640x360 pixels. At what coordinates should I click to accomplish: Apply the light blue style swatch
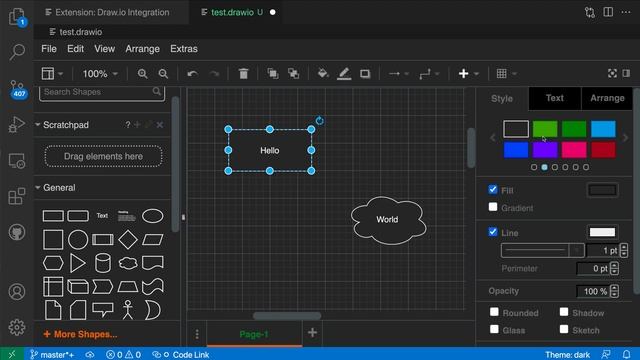tap(603, 129)
